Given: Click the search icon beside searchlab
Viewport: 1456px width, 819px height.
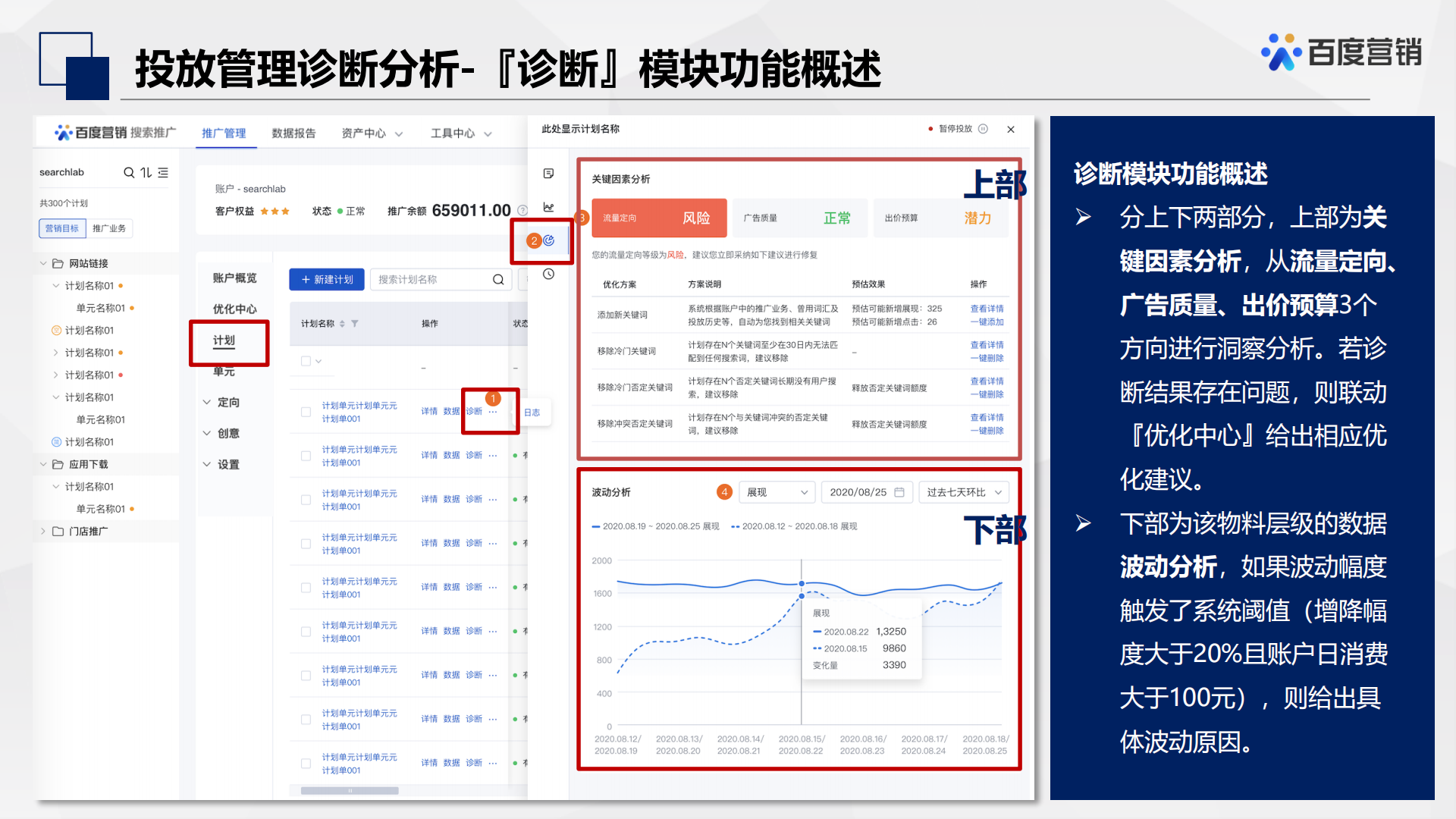Looking at the screenshot, I should point(129,173).
